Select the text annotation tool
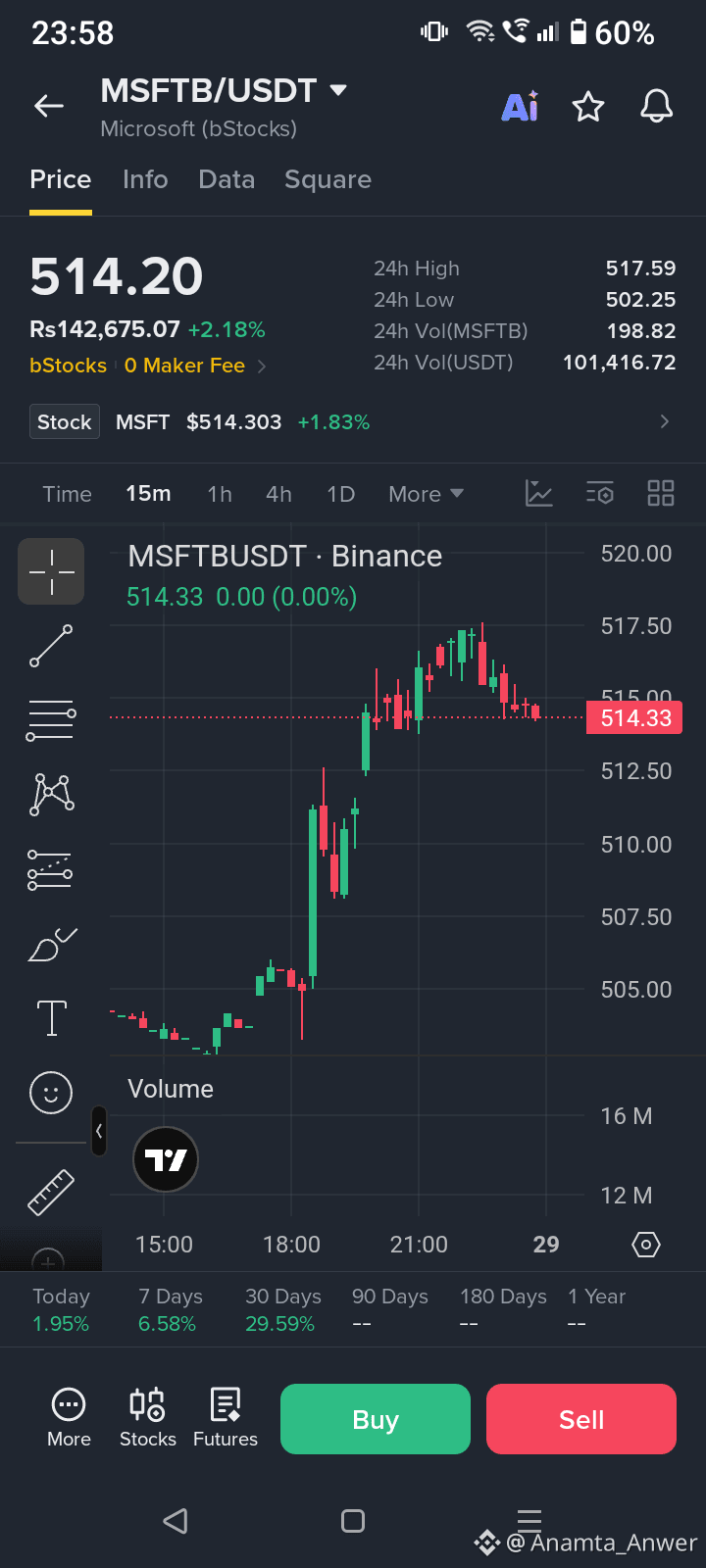Viewport: 706px width, 1568px height. pyautogui.click(x=51, y=1018)
